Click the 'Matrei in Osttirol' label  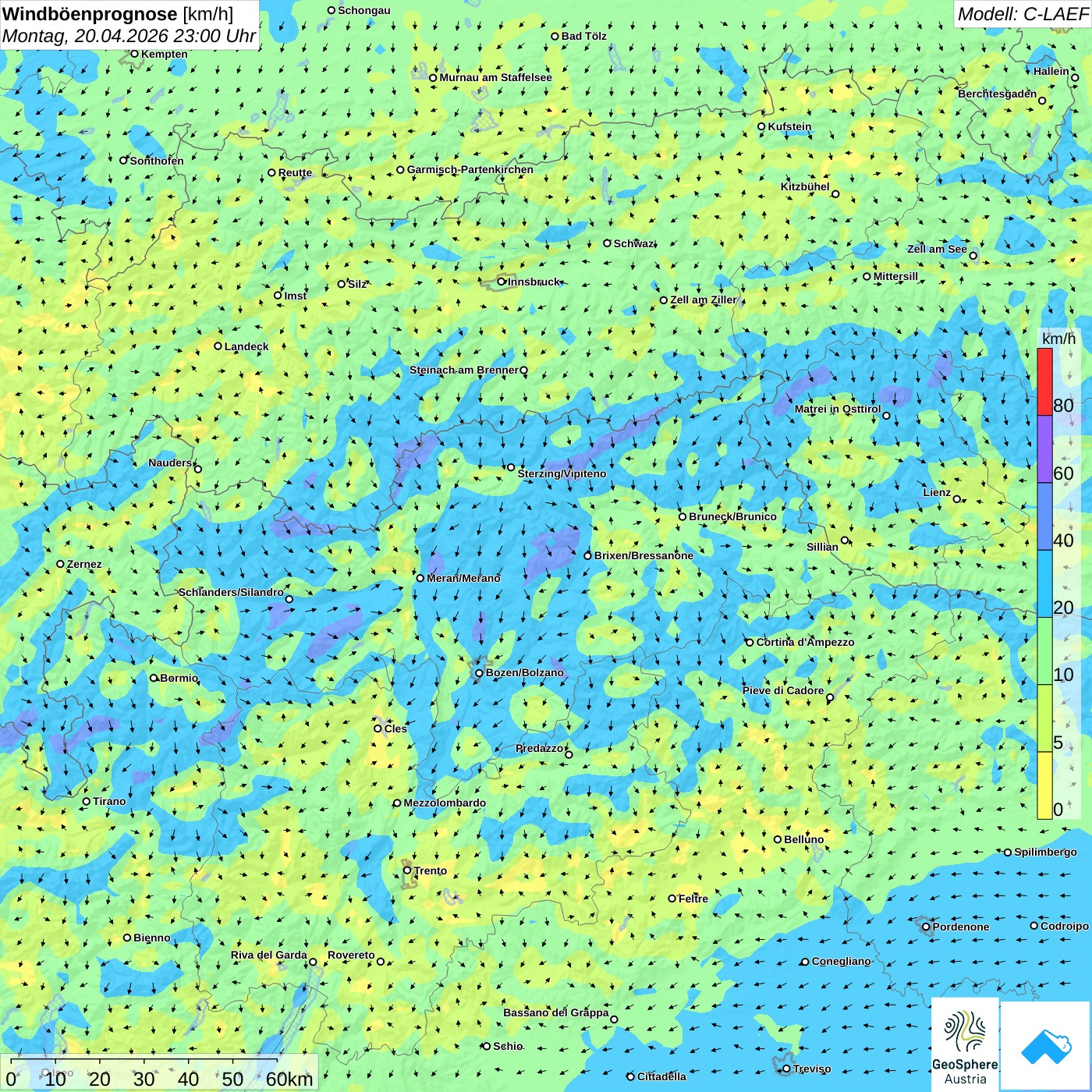point(838,409)
